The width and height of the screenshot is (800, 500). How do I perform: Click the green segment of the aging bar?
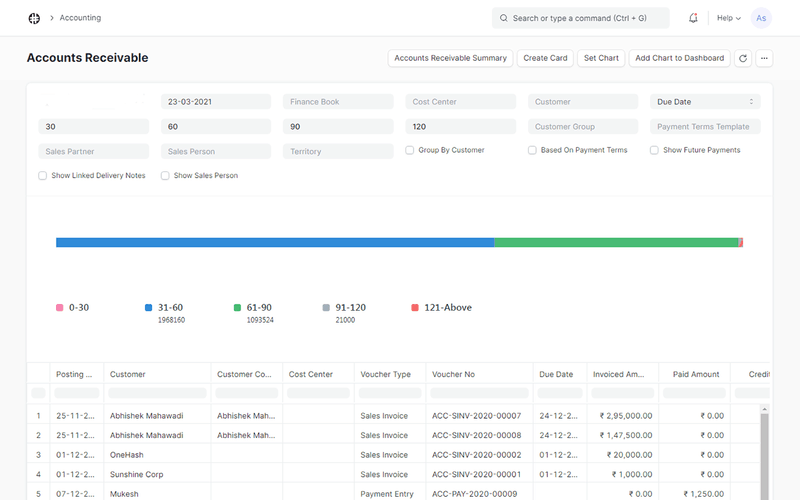click(x=615, y=243)
